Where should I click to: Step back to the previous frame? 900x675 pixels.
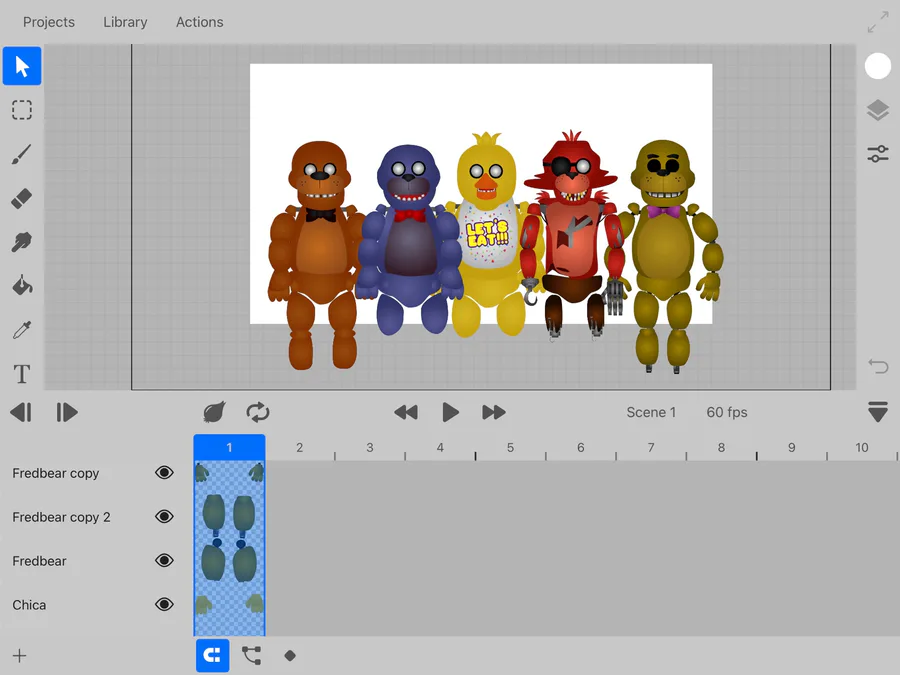click(21, 412)
